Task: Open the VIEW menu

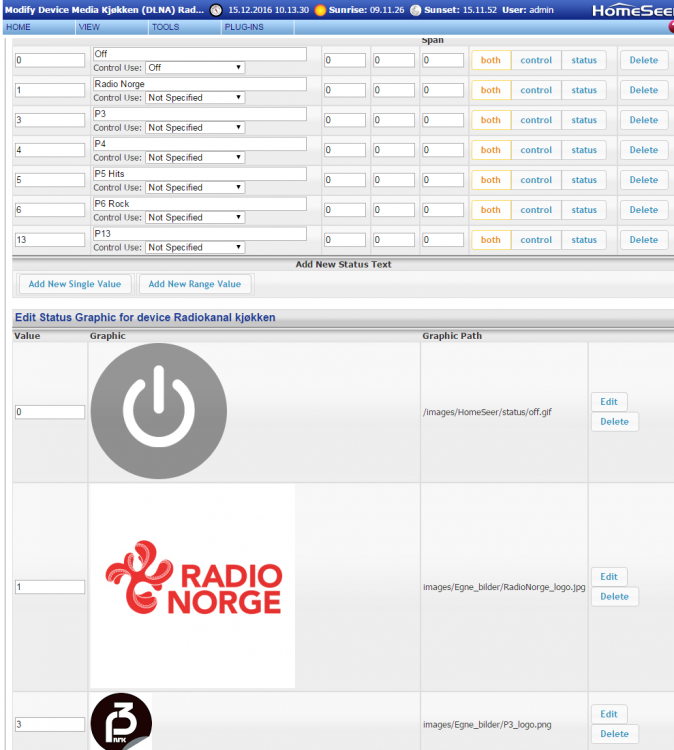Action: click(89, 27)
